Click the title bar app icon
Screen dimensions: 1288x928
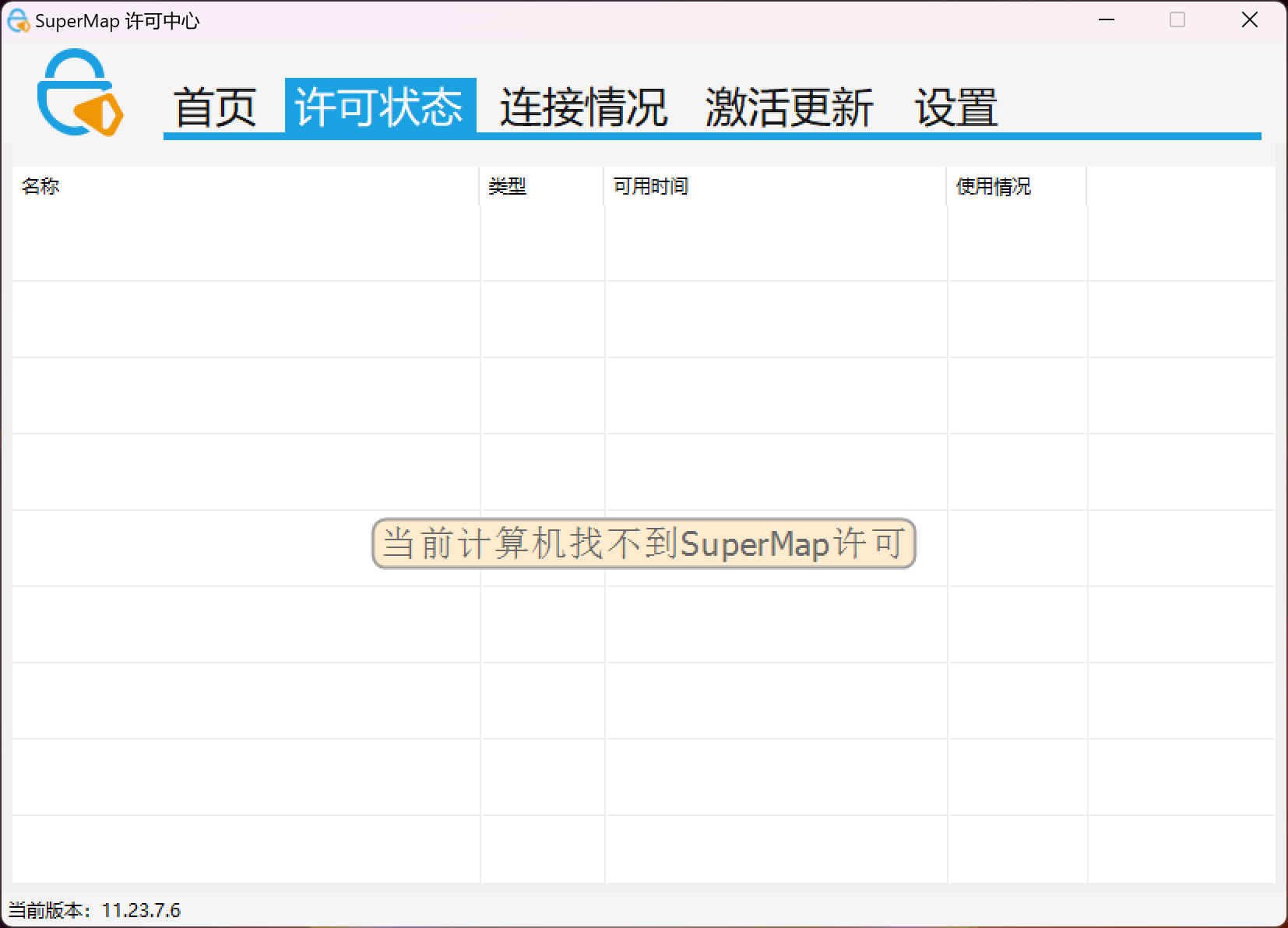tap(18, 20)
